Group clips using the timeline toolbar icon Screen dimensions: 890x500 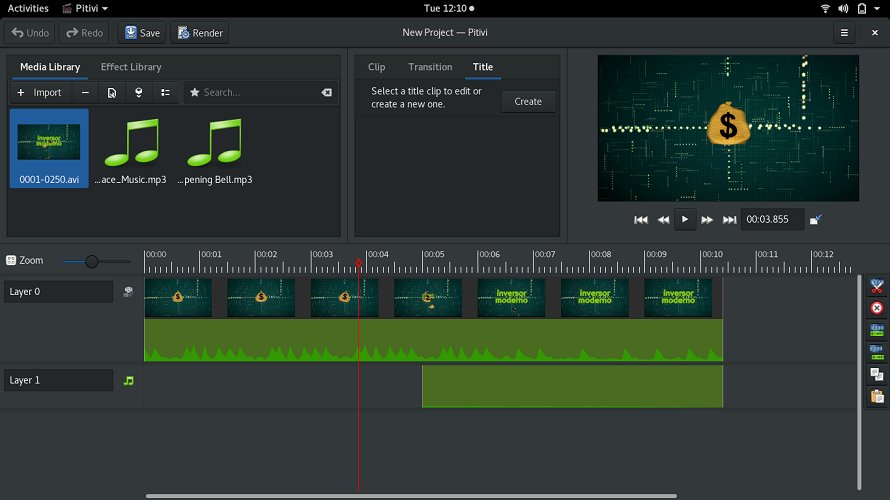point(877,330)
